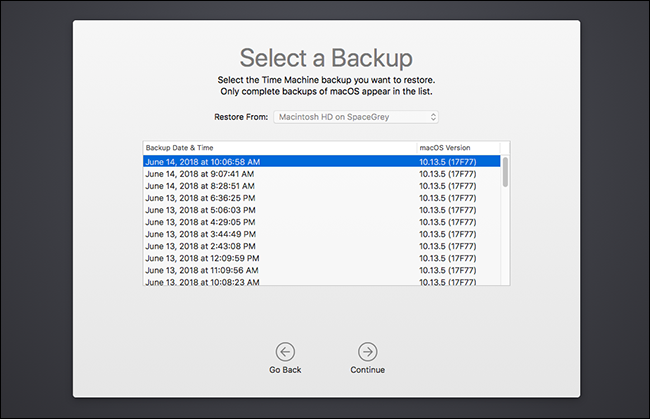Click the Continue arrow icon
This screenshot has width=650, height=419.
point(367,351)
